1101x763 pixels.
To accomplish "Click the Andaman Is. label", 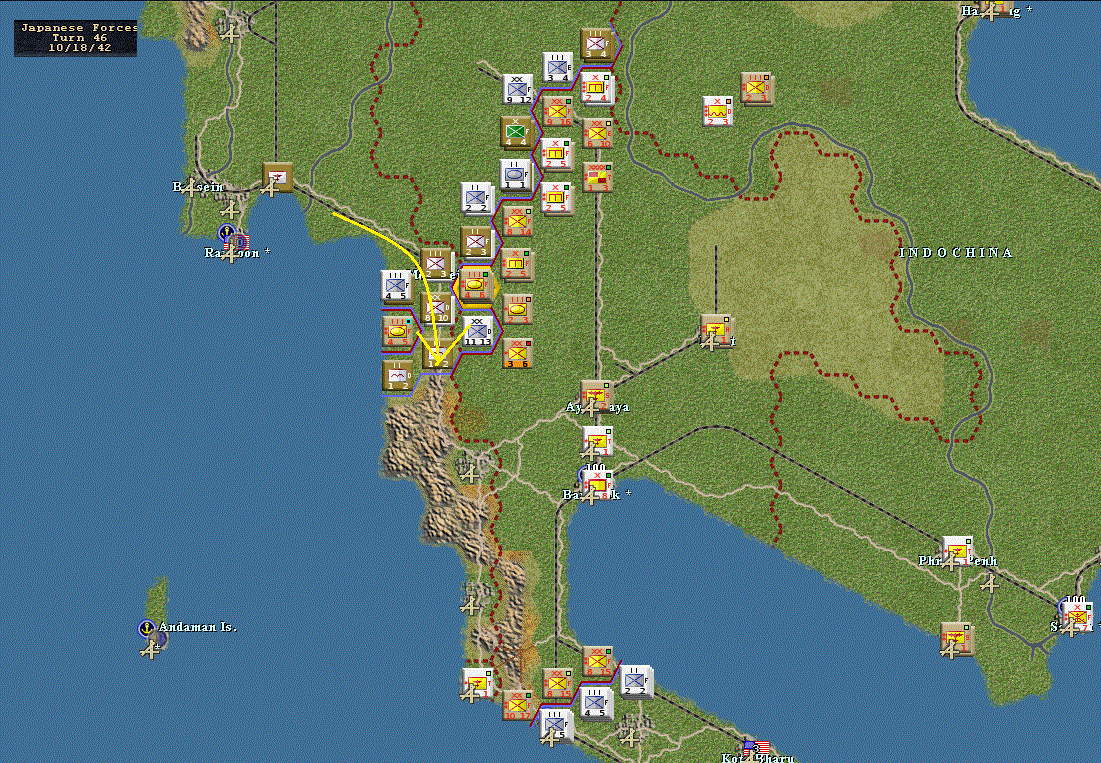I will coord(197,627).
